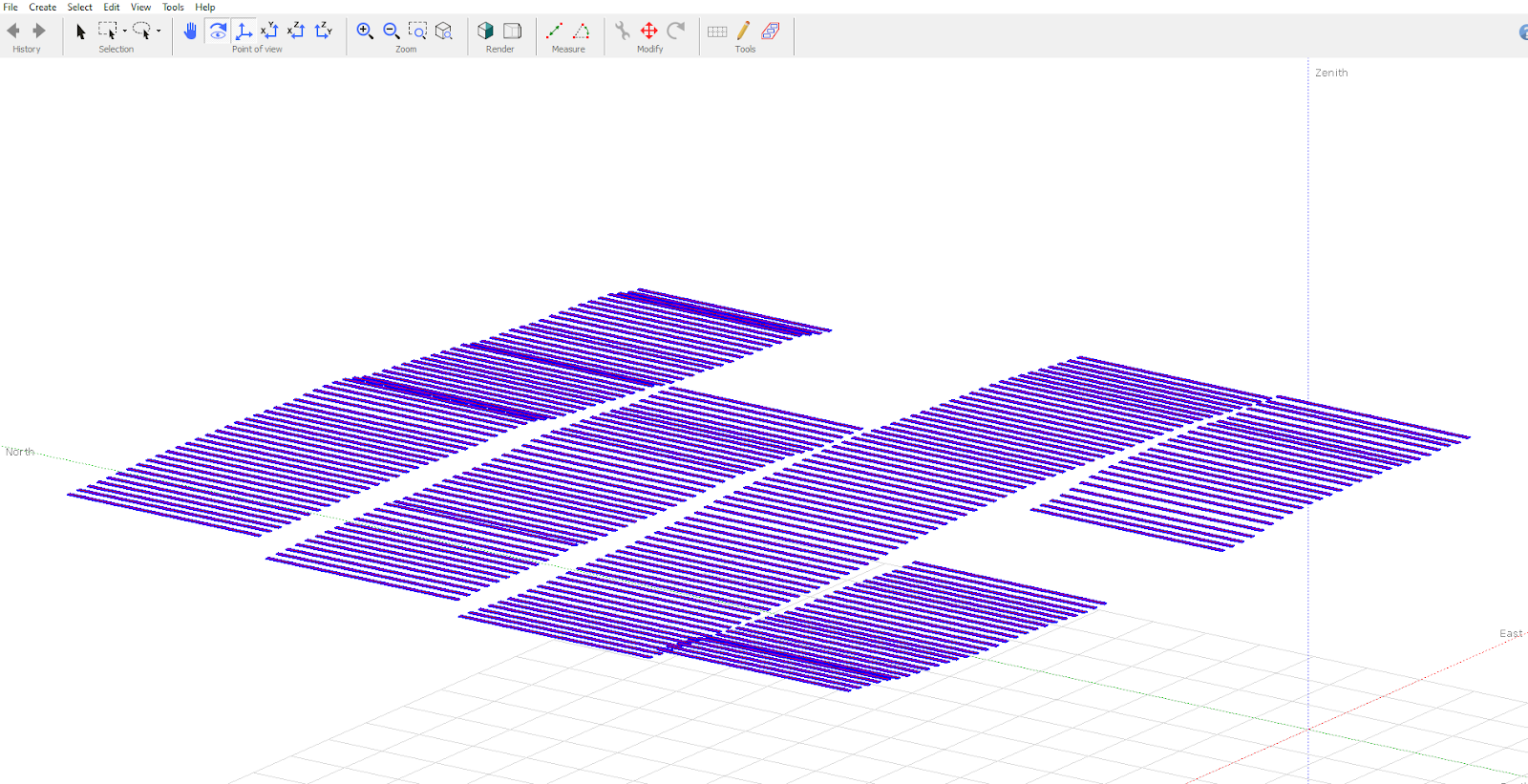The width and height of the screenshot is (1528, 784).
Task: Open the Create menu
Action: coord(43,7)
